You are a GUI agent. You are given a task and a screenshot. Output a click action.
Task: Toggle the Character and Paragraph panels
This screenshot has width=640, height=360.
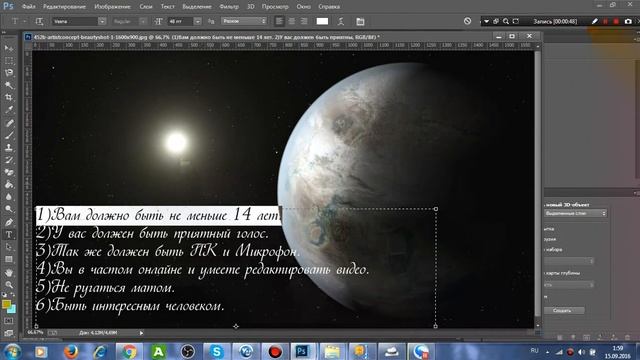[x=360, y=21]
